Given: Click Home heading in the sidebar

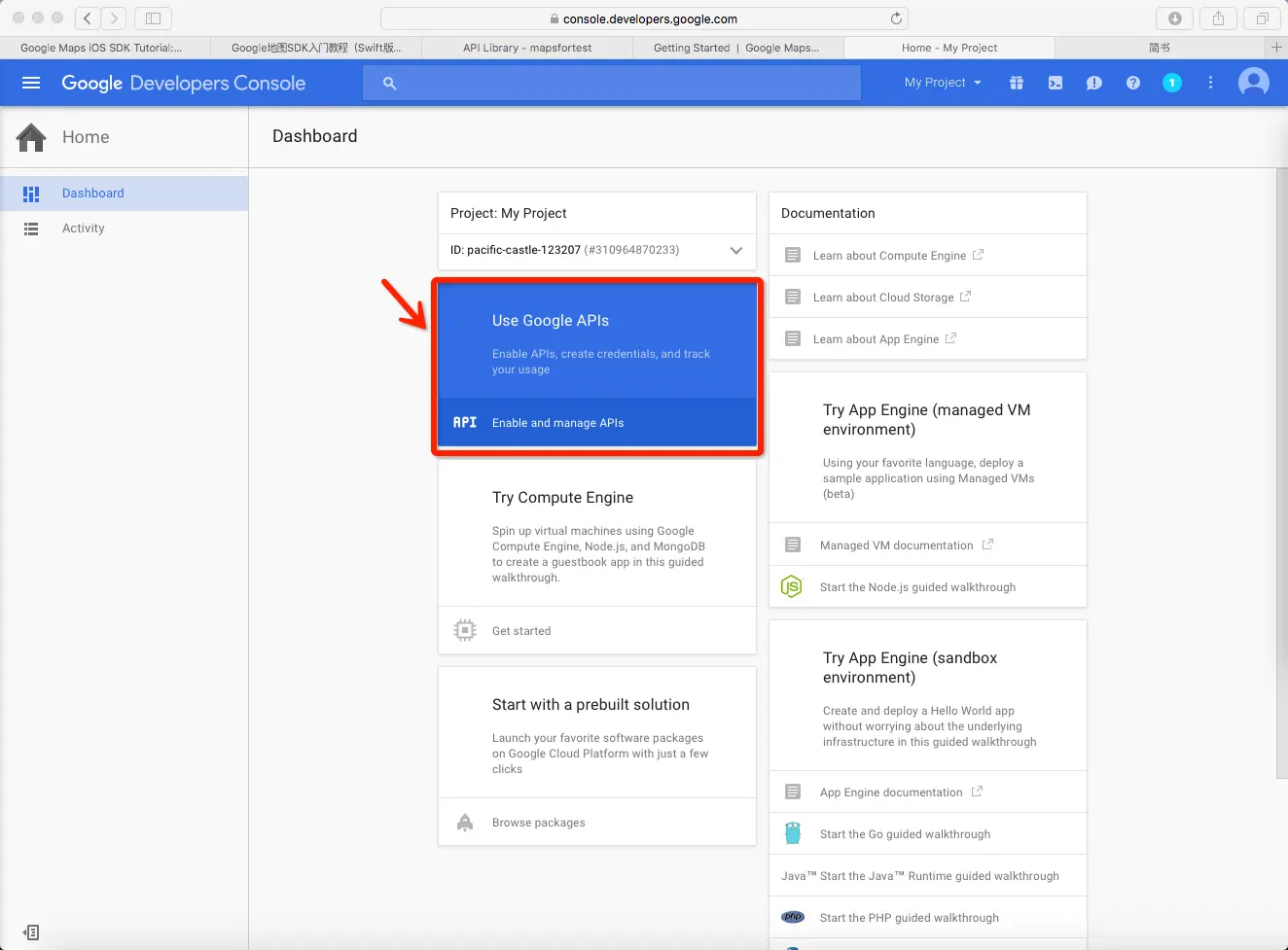Looking at the screenshot, I should coord(86,137).
